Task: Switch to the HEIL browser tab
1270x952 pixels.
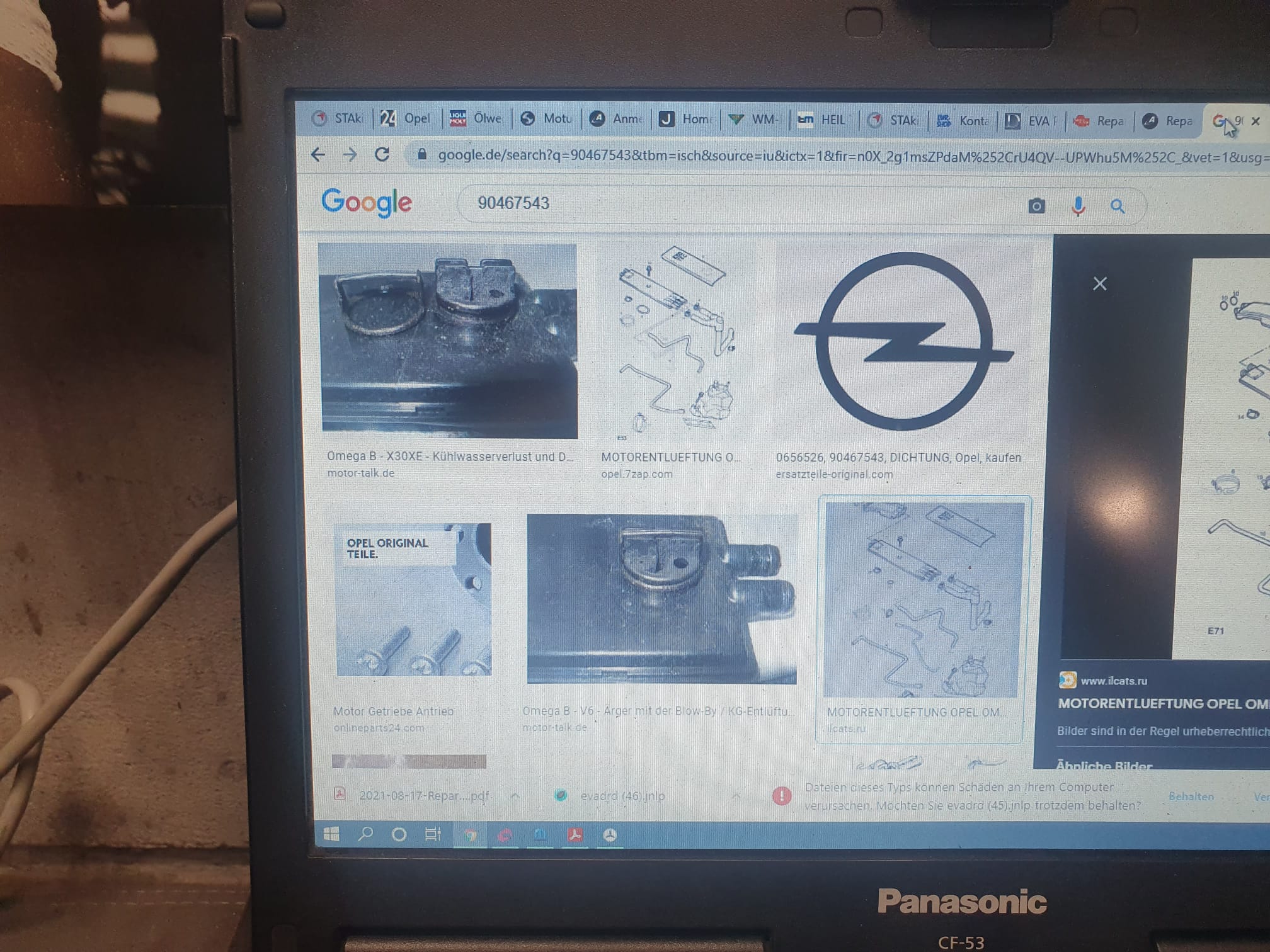Action: coord(823,120)
